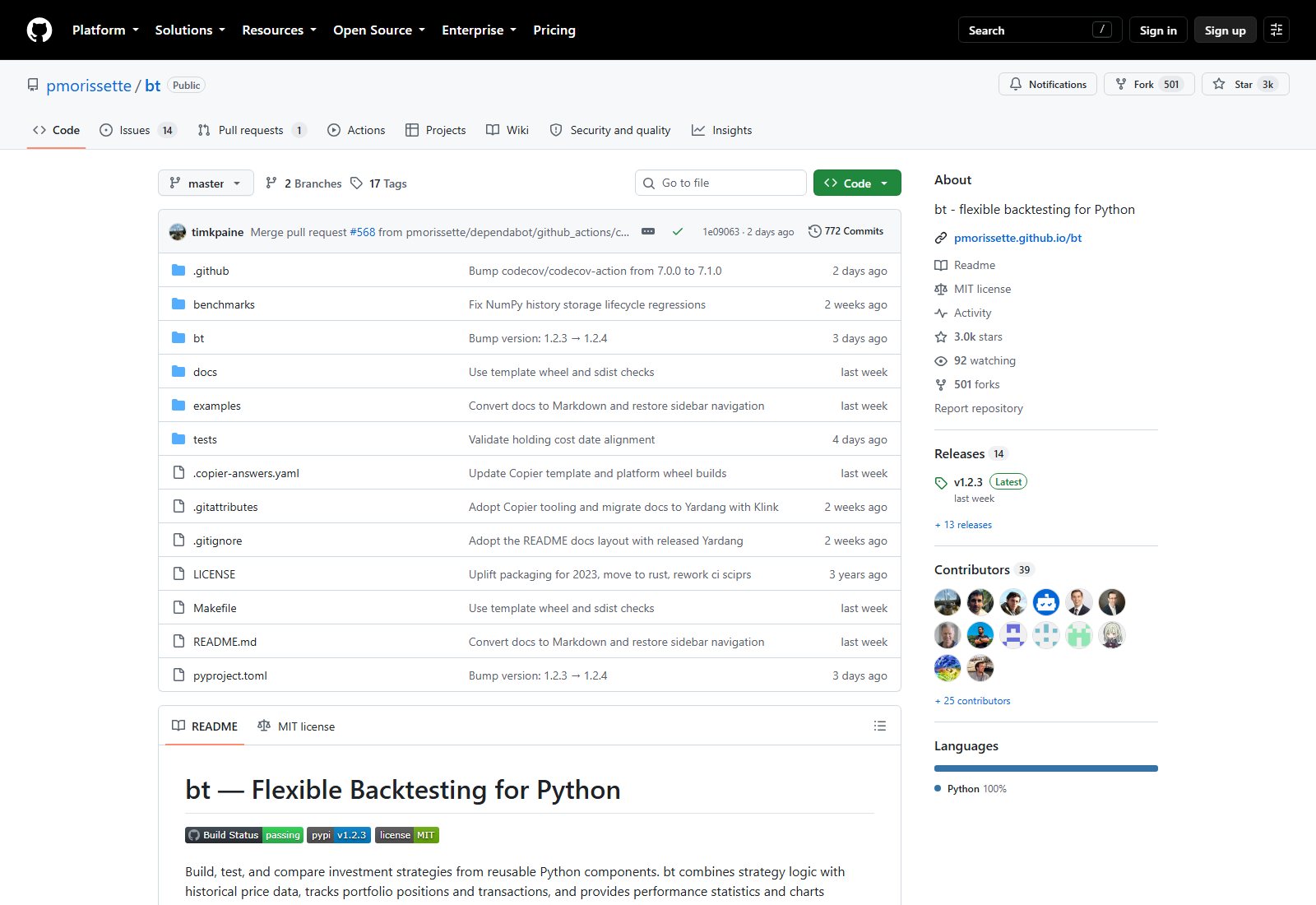The width and height of the screenshot is (1316, 905).
Task: Open the Pricing nav item
Action: coord(554,30)
